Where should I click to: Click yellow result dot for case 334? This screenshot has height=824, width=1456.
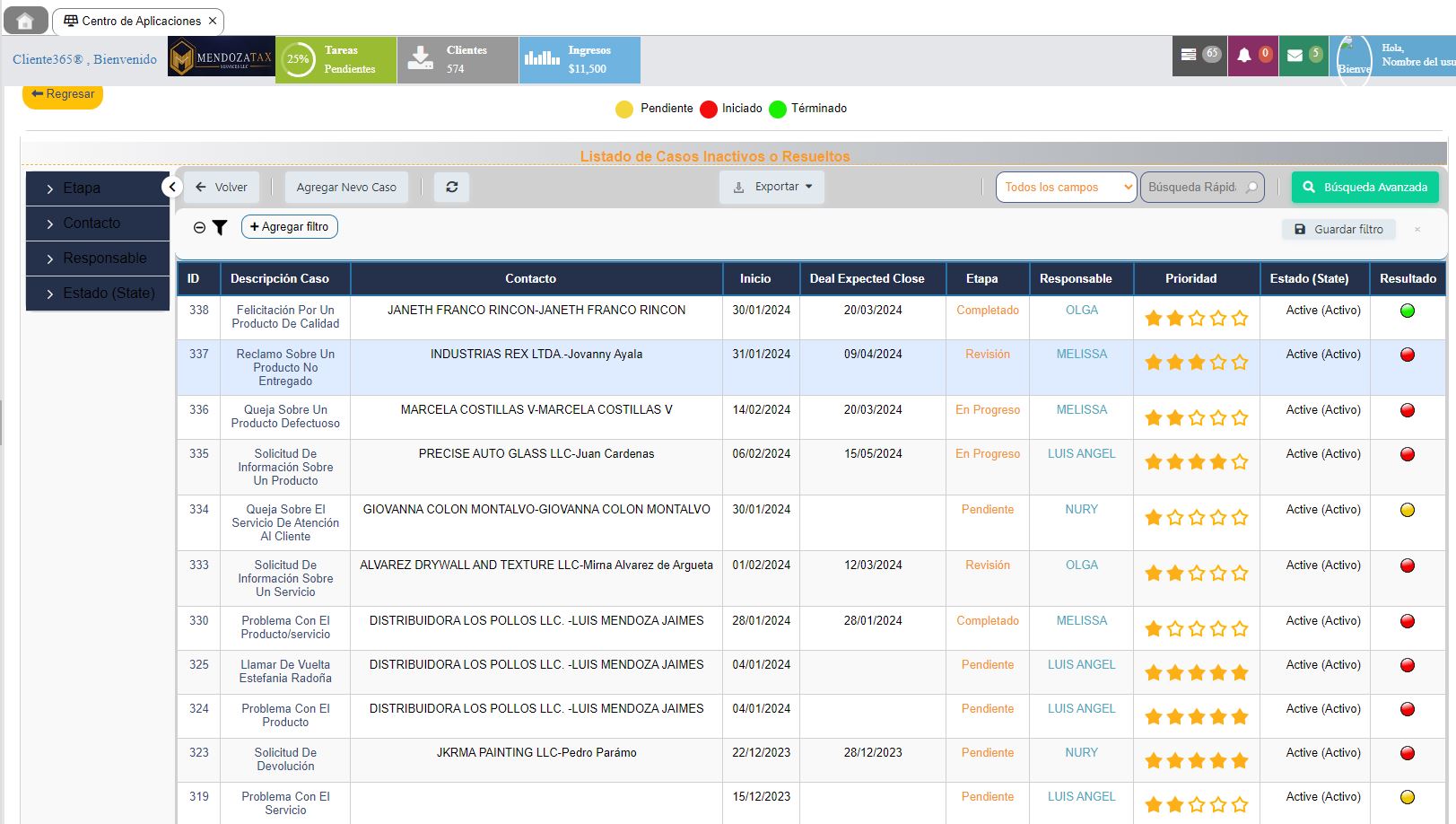tap(1408, 510)
